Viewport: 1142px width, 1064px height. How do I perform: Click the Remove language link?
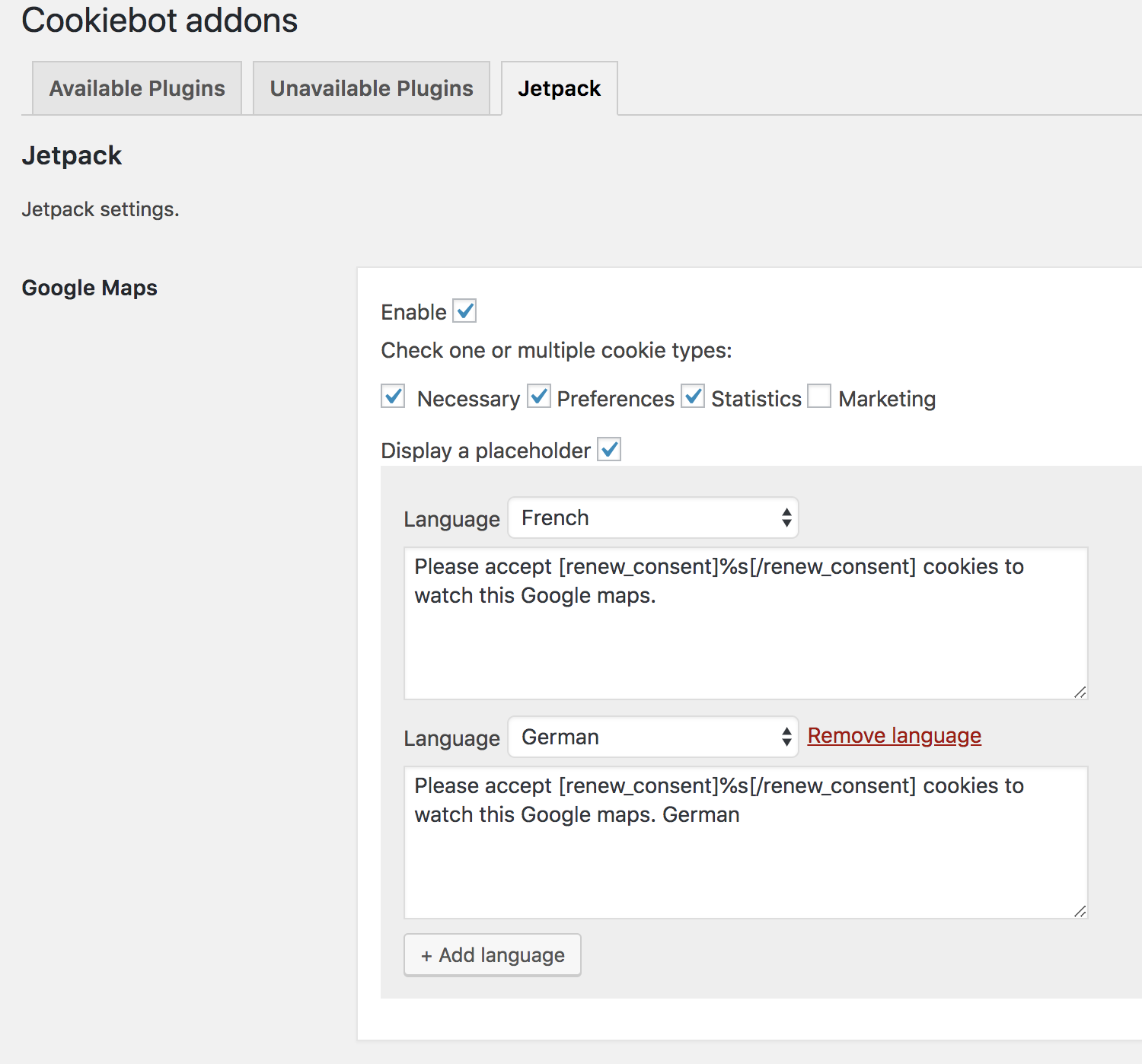[x=894, y=736]
